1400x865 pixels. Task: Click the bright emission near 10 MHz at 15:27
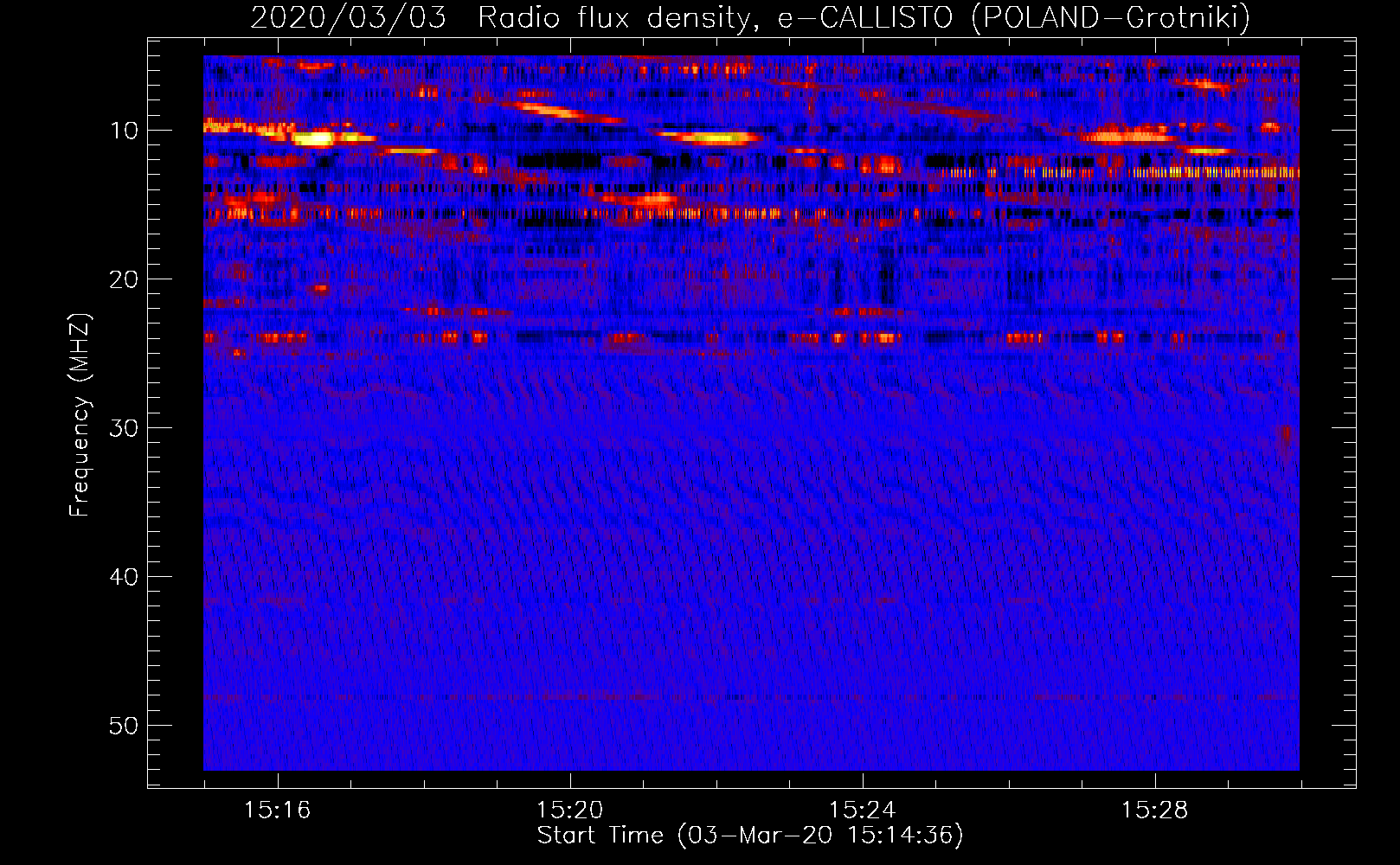1127,135
